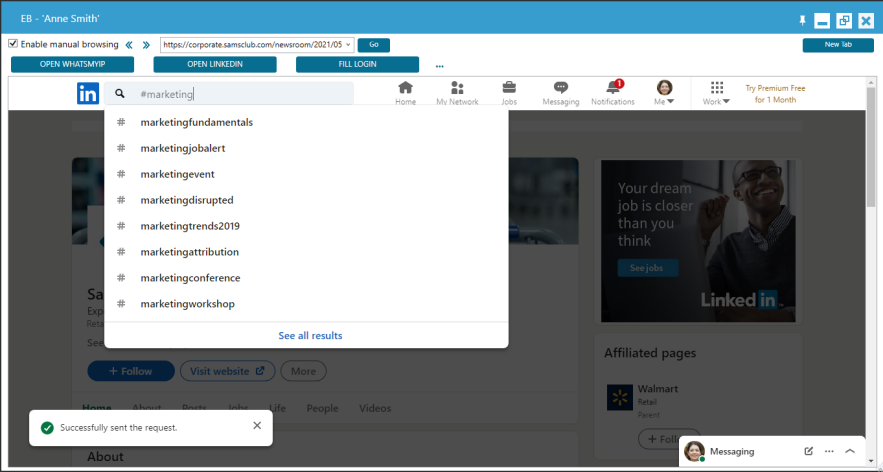Follow the company page
The width and height of the screenshot is (883, 472).
click(x=131, y=371)
